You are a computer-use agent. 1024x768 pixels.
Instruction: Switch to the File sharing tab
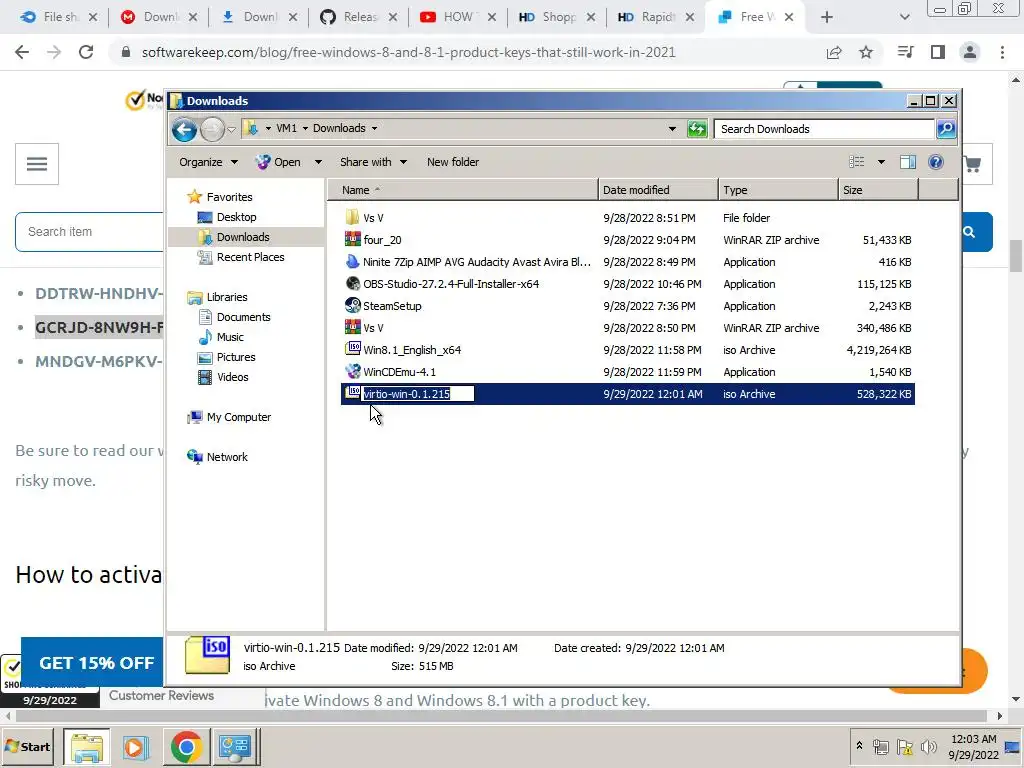click(59, 17)
